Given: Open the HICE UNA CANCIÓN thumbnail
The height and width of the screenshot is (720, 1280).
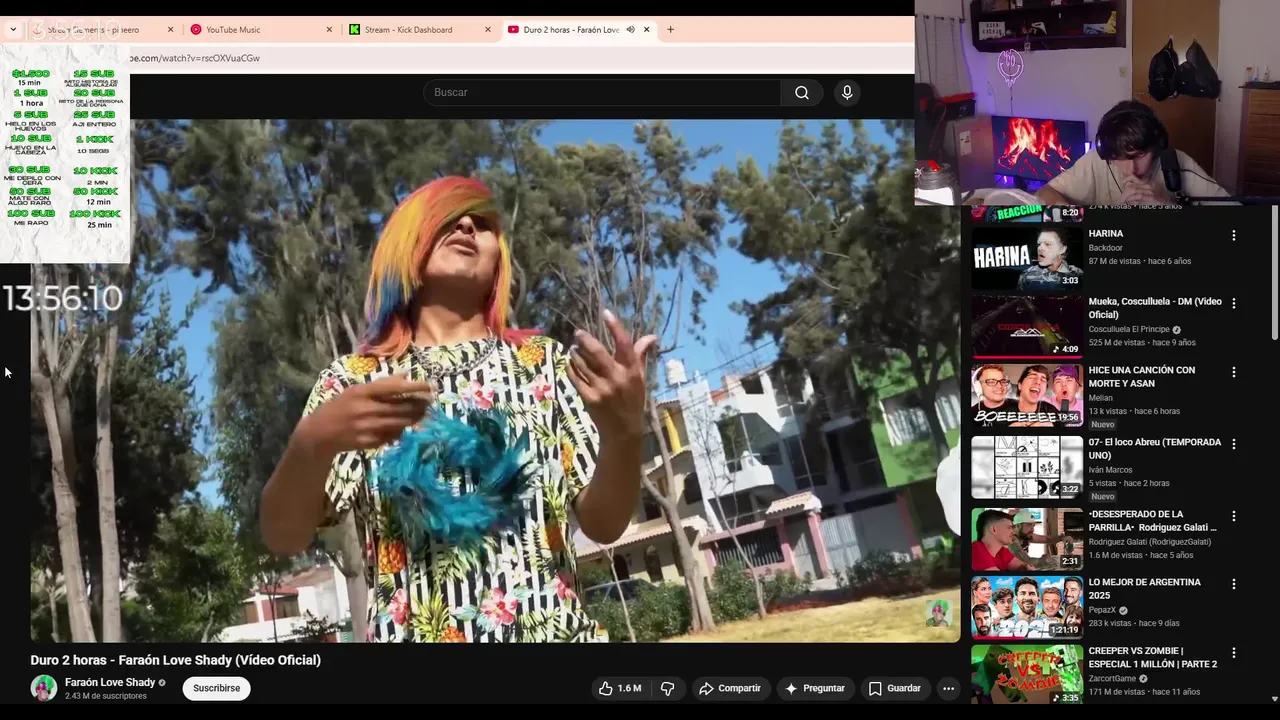Looking at the screenshot, I should click(1027, 395).
